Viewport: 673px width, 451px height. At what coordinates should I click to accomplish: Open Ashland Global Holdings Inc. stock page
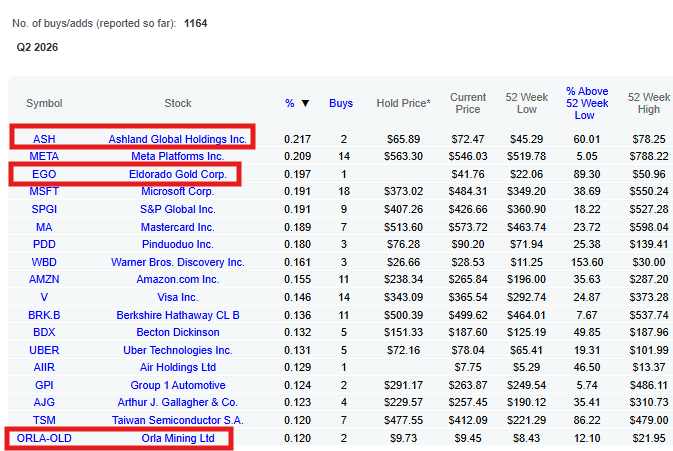pyautogui.click(x=178, y=139)
